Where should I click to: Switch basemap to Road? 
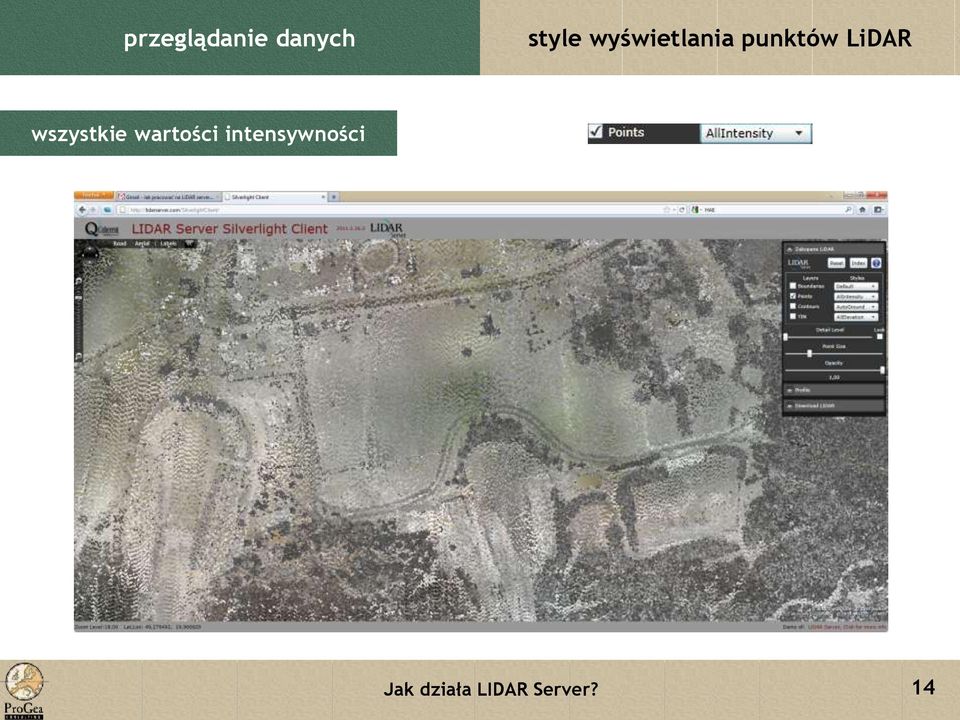[x=120, y=244]
